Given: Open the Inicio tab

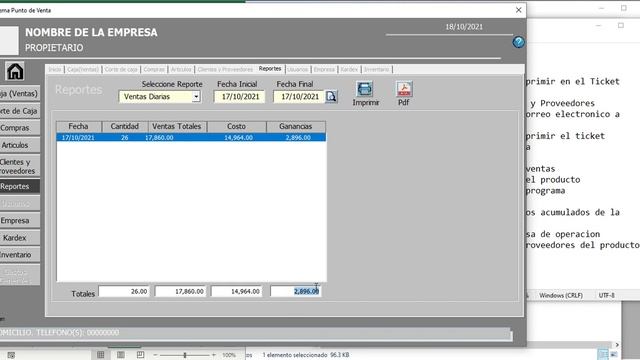Looking at the screenshot, I should (55, 69).
